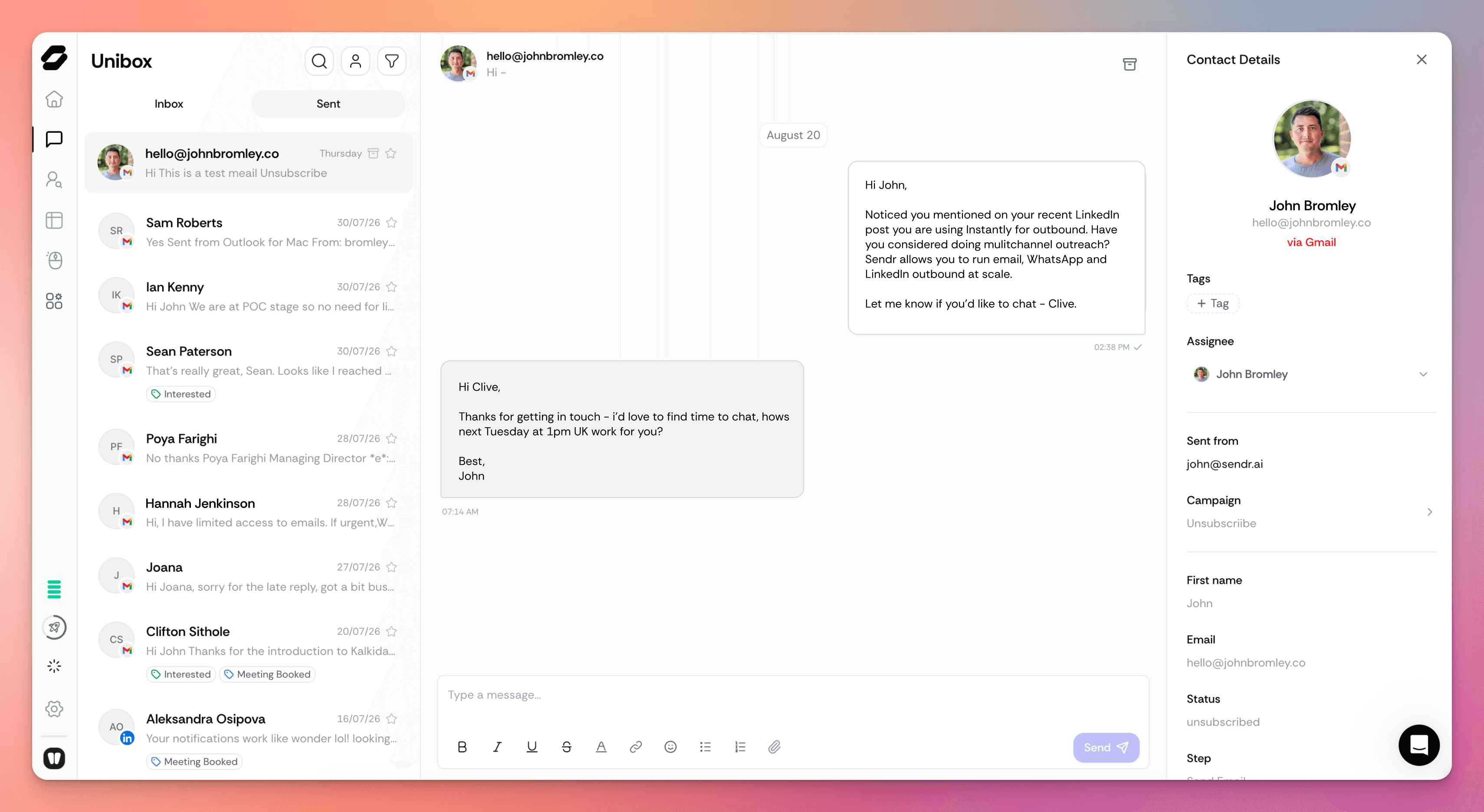Toggle italic formatting
The width and height of the screenshot is (1484, 812).
pos(497,747)
